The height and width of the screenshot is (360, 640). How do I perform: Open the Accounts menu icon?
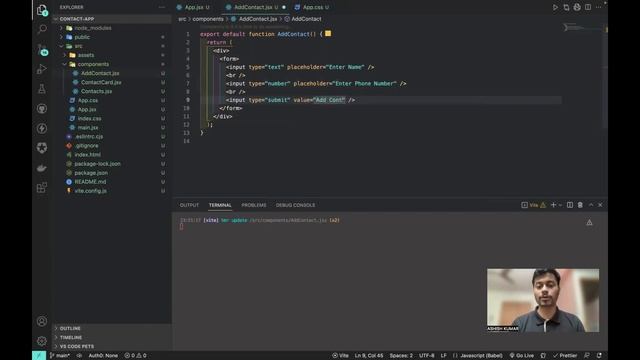(x=42, y=321)
